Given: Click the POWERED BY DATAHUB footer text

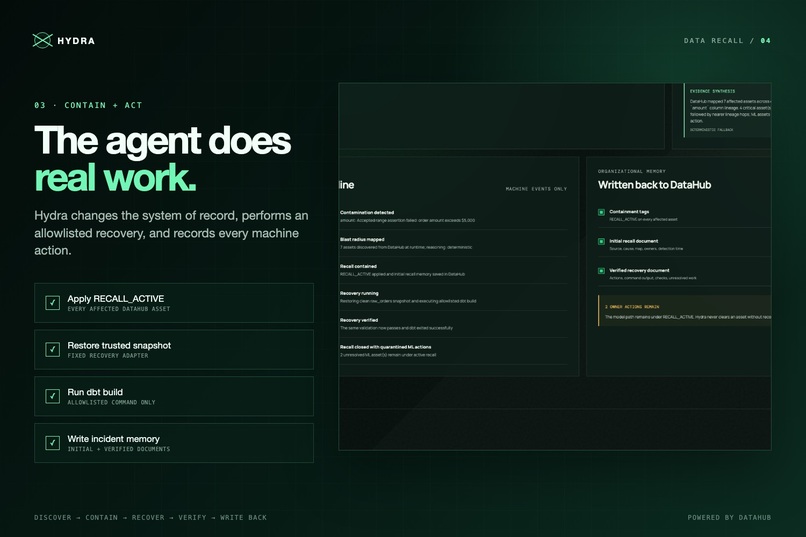Looking at the screenshot, I should tap(729, 517).
